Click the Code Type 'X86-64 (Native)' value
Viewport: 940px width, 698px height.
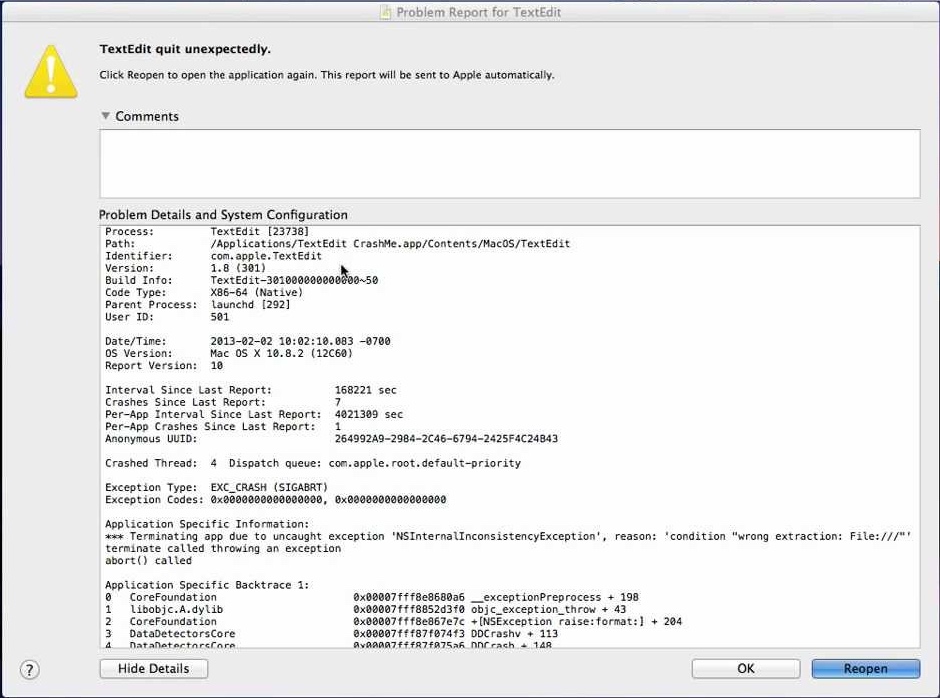(257, 293)
